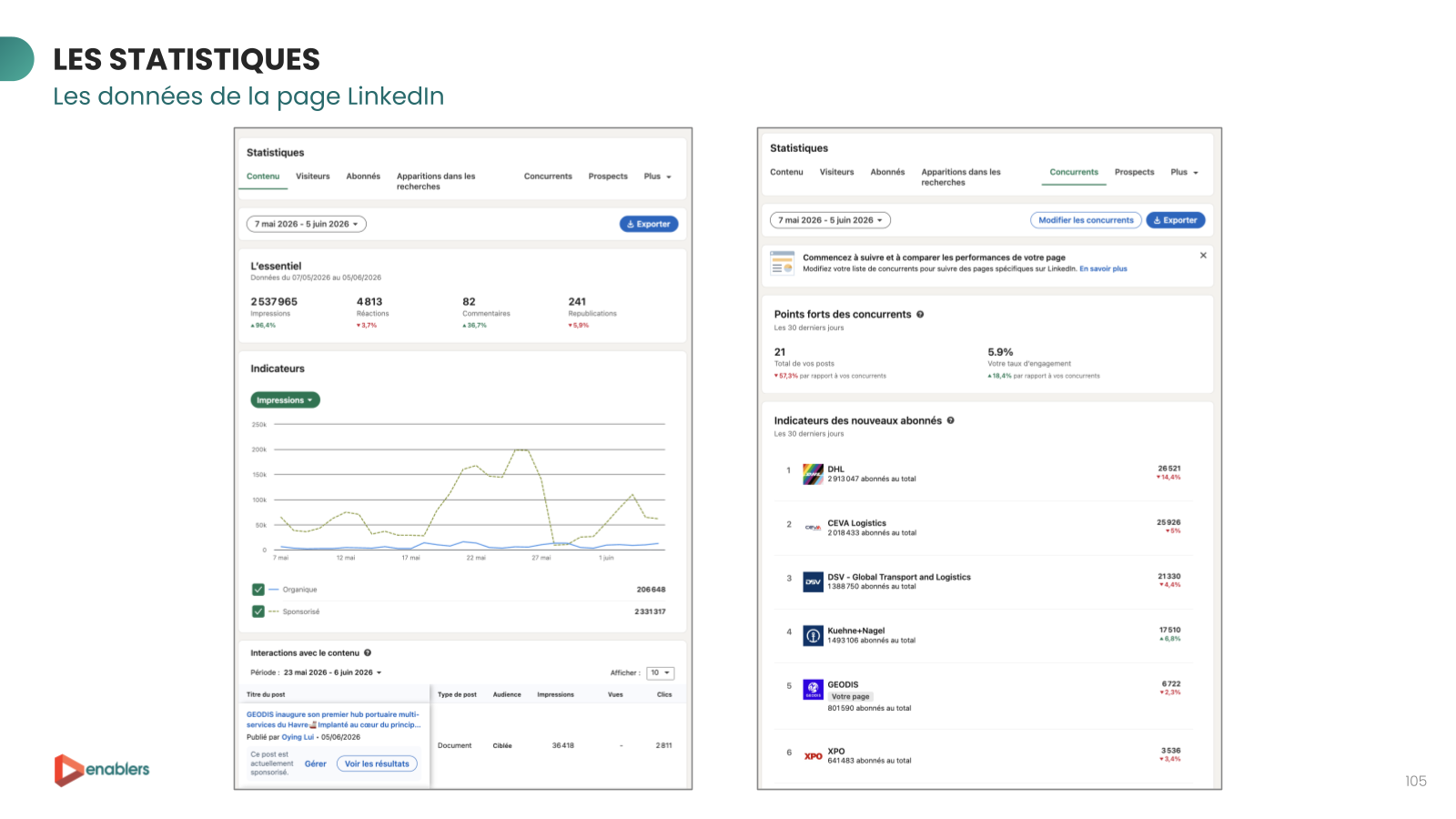Image resolution: width=1456 pixels, height=819 pixels.
Task: Open the Impressions indicator dropdown
Action: pyautogui.click(x=285, y=400)
